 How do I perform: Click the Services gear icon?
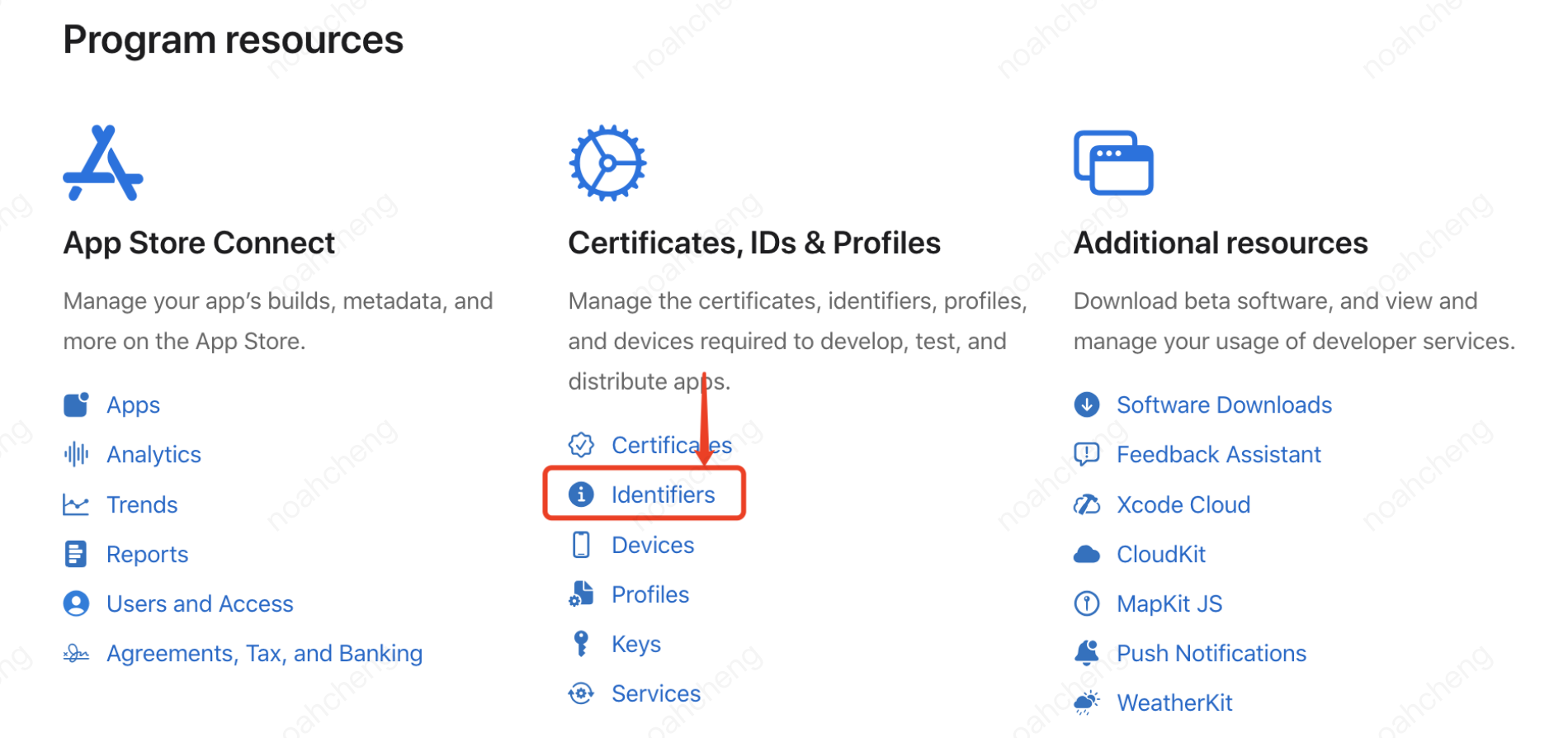point(581,693)
